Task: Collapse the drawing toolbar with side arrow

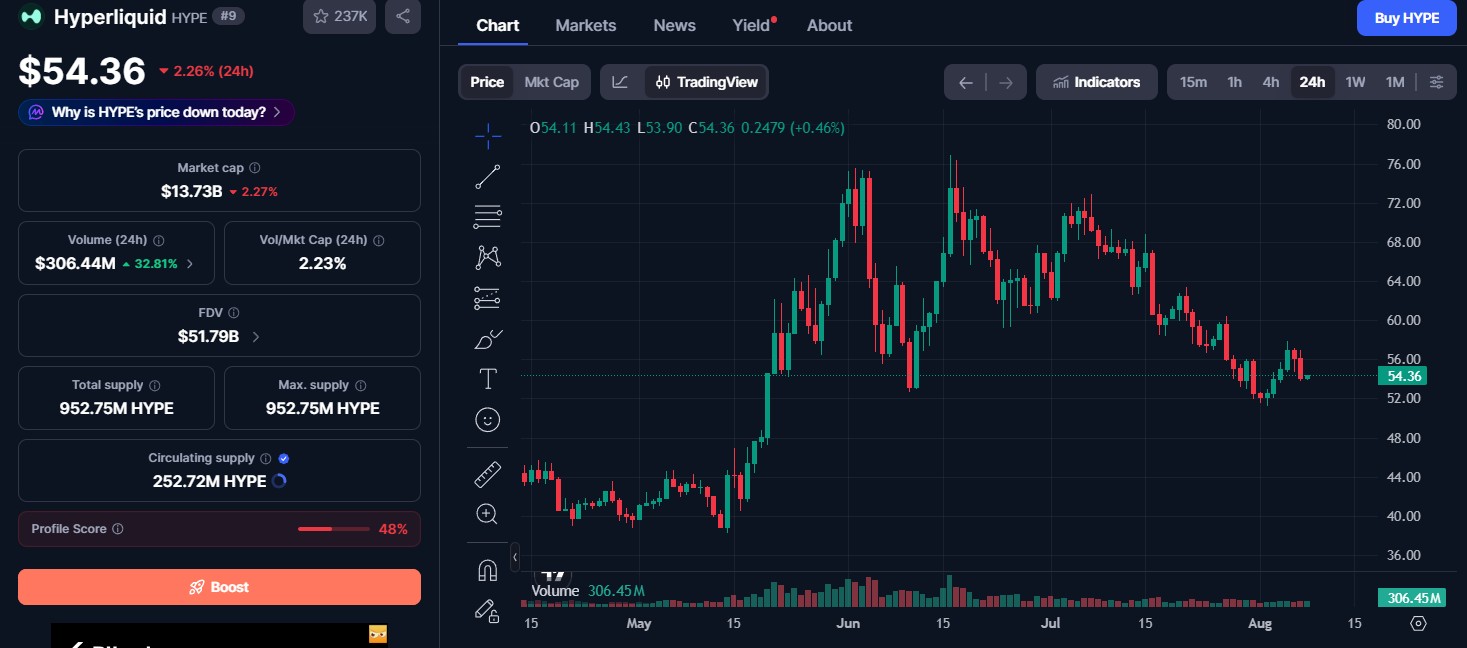Action: [515, 557]
